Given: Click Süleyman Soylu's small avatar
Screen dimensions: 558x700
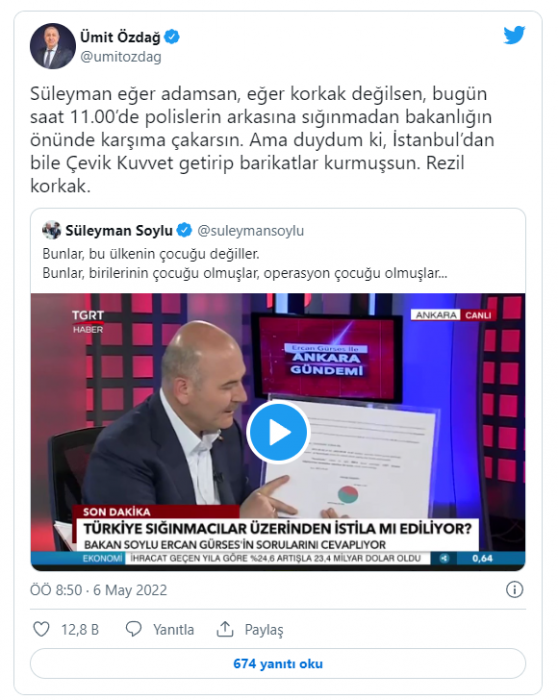Looking at the screenshot, I should [51, 230].
